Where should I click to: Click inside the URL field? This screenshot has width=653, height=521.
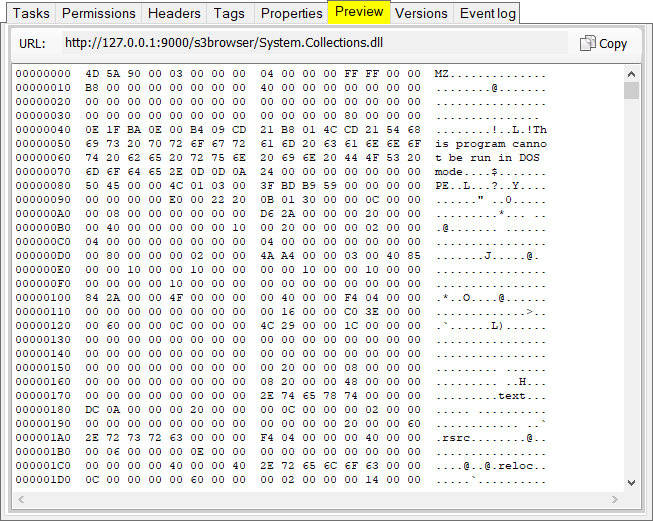[315, 43]
